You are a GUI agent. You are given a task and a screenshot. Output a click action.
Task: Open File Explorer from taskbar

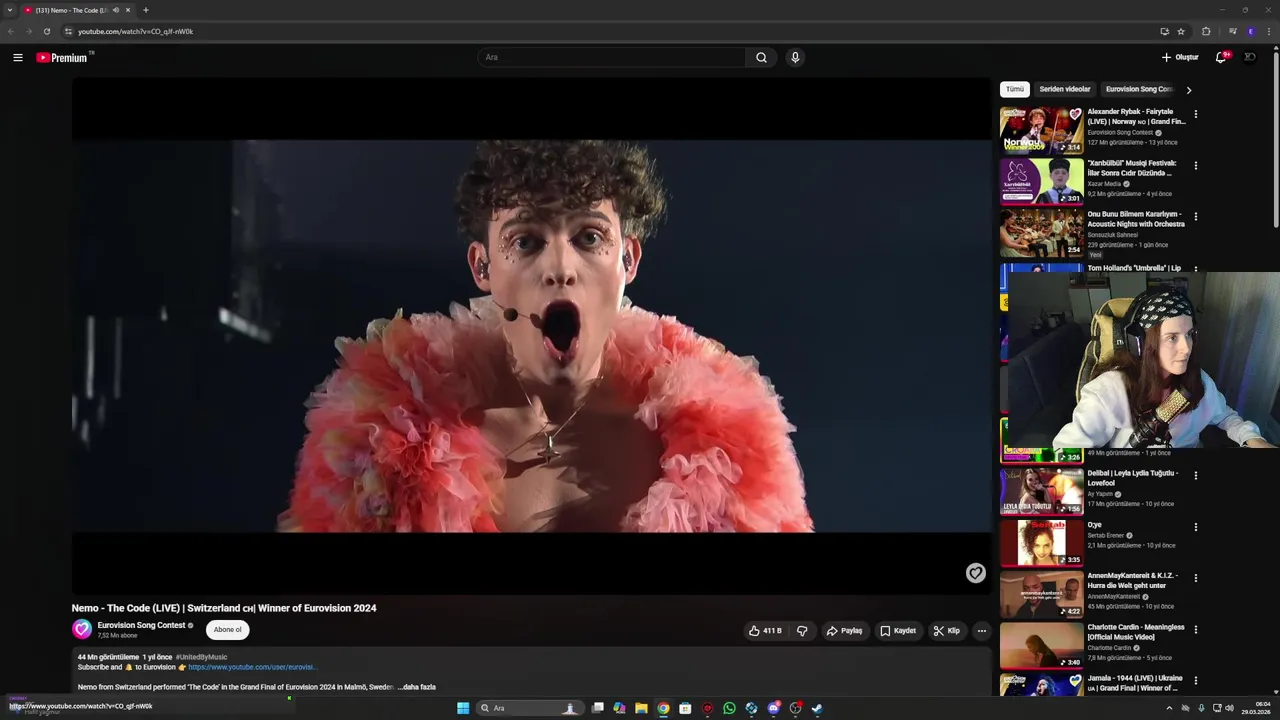[x=641, y=708]
